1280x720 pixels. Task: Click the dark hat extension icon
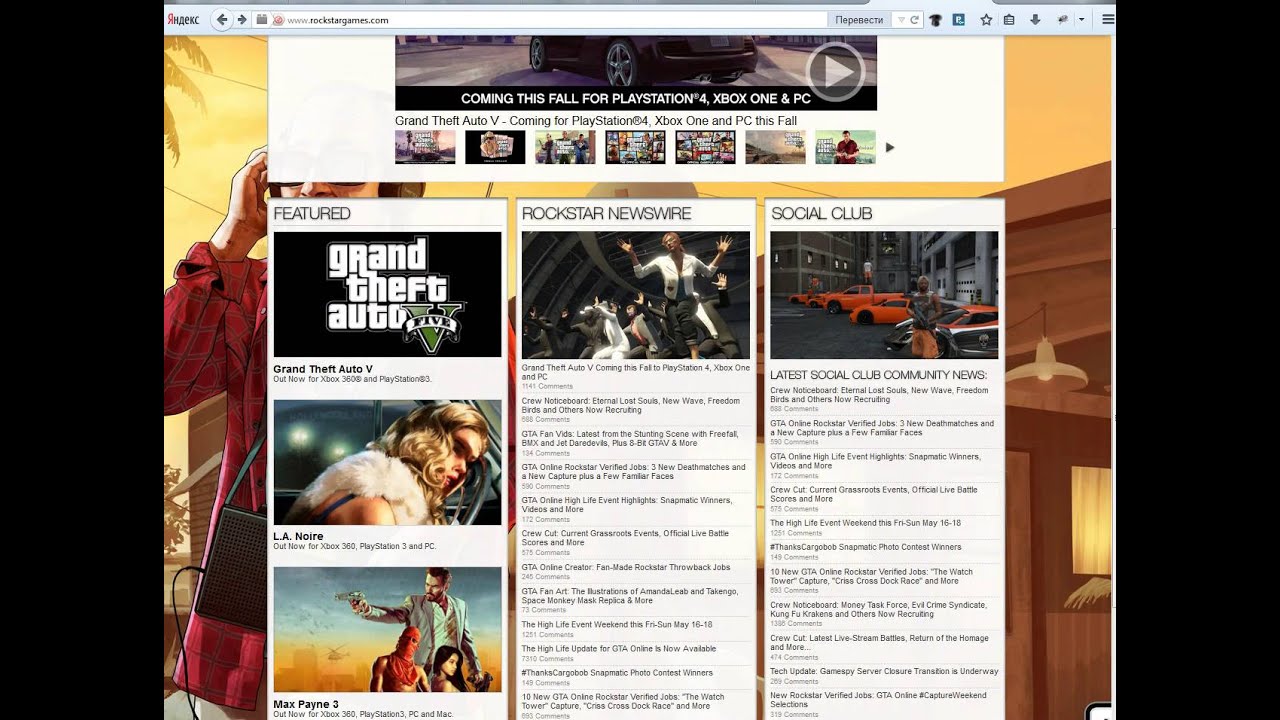click(x=936, y=19)
